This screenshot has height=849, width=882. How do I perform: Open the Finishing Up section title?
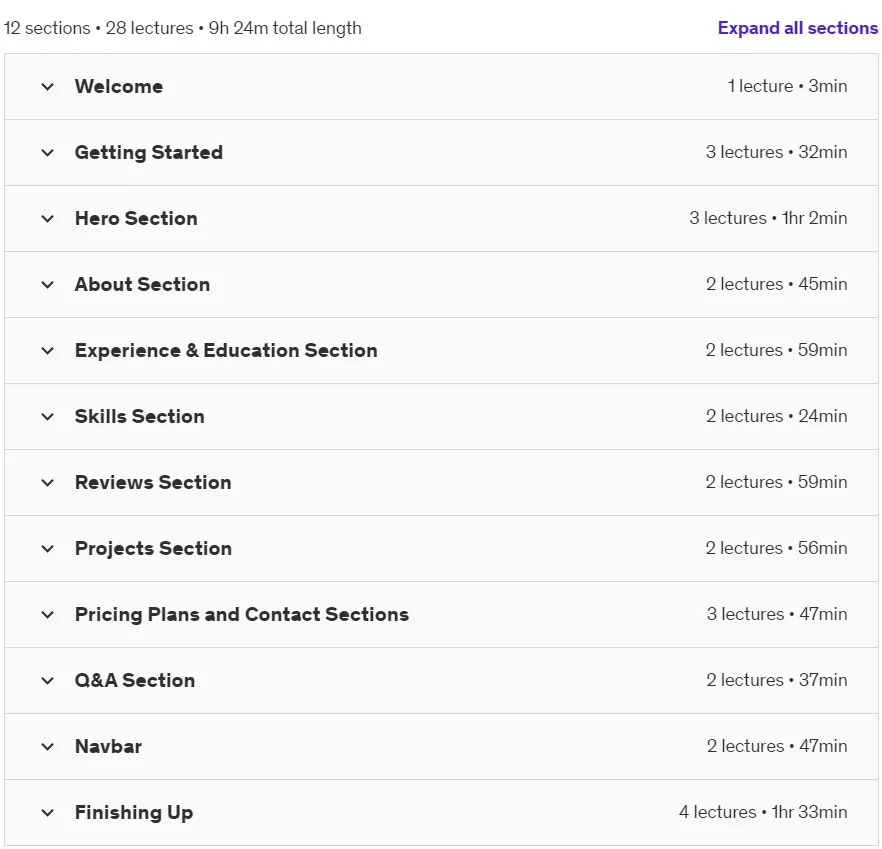point(134,812)
